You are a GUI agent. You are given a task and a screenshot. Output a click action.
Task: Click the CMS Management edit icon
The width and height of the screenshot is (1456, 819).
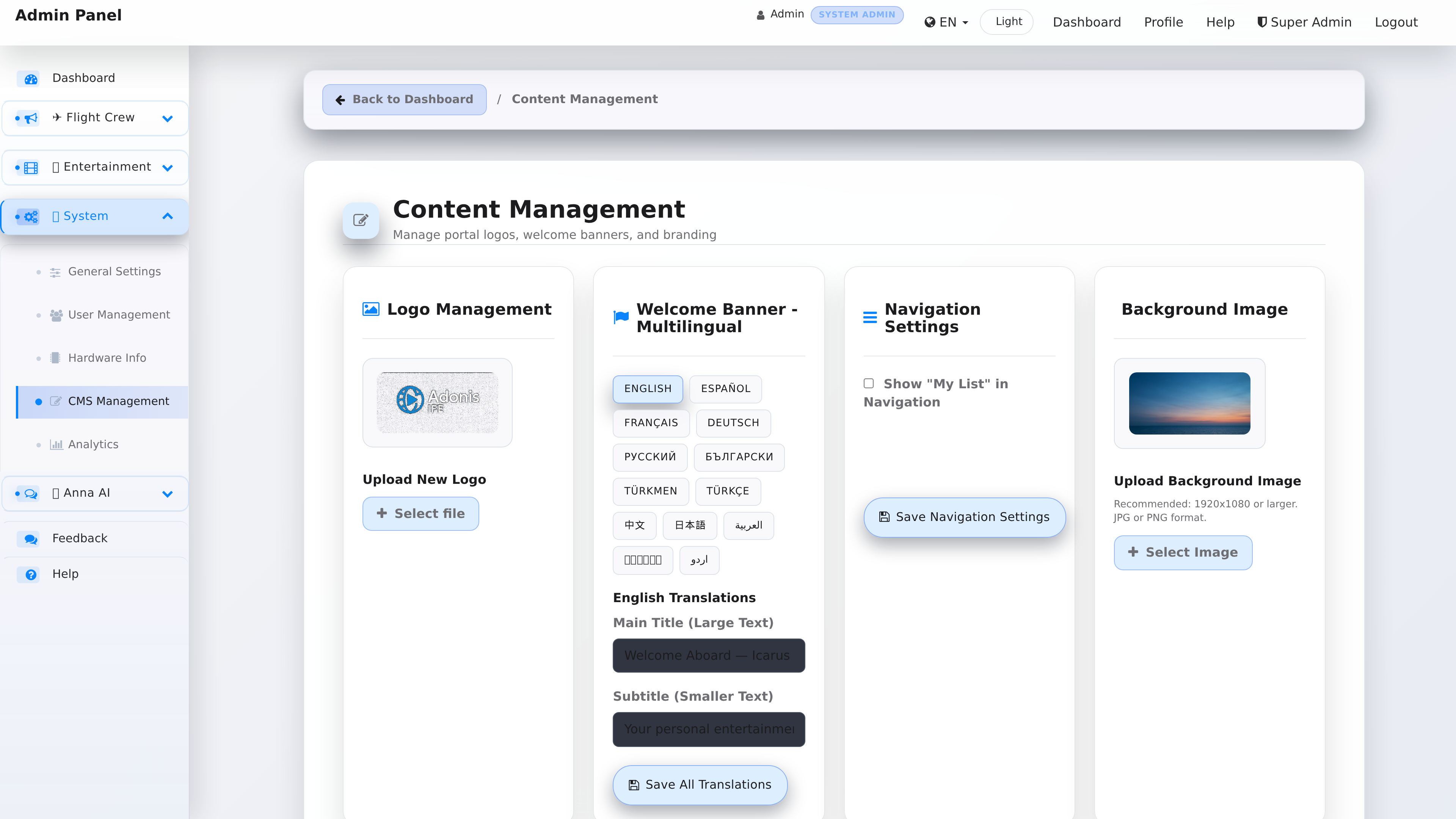[x=55, y=401]
